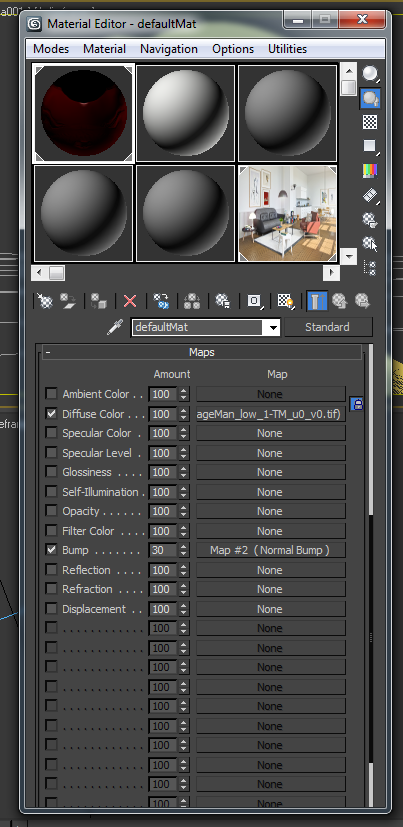Click the Bump amount field showing 30
Image resolution: width=403 pixels, height=827 pixels.
click(x=164, y=550)
